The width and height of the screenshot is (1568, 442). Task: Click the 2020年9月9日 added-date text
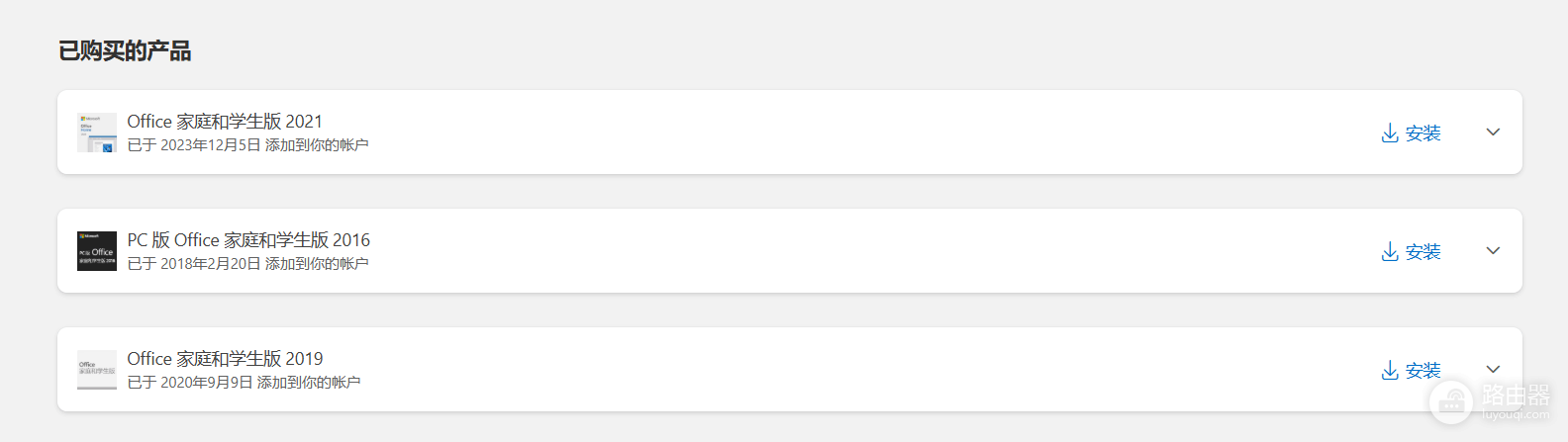coord(206,383)
